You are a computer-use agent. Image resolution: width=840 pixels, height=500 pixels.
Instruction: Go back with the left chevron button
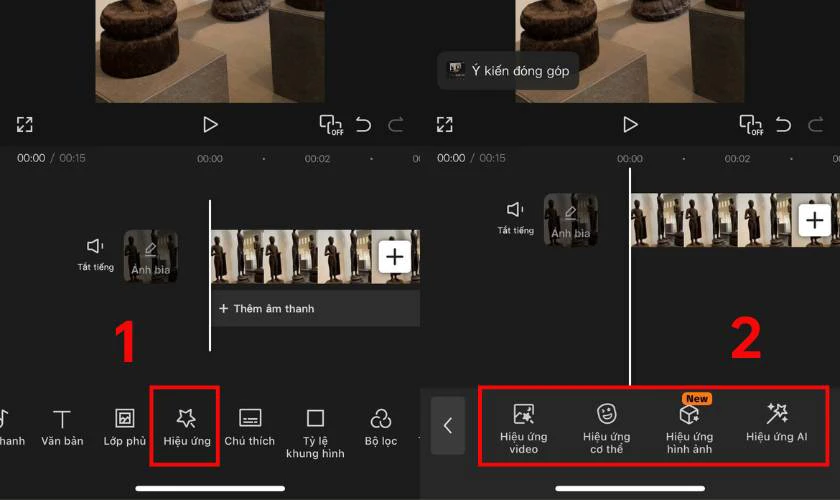click(x=448, y=426)
